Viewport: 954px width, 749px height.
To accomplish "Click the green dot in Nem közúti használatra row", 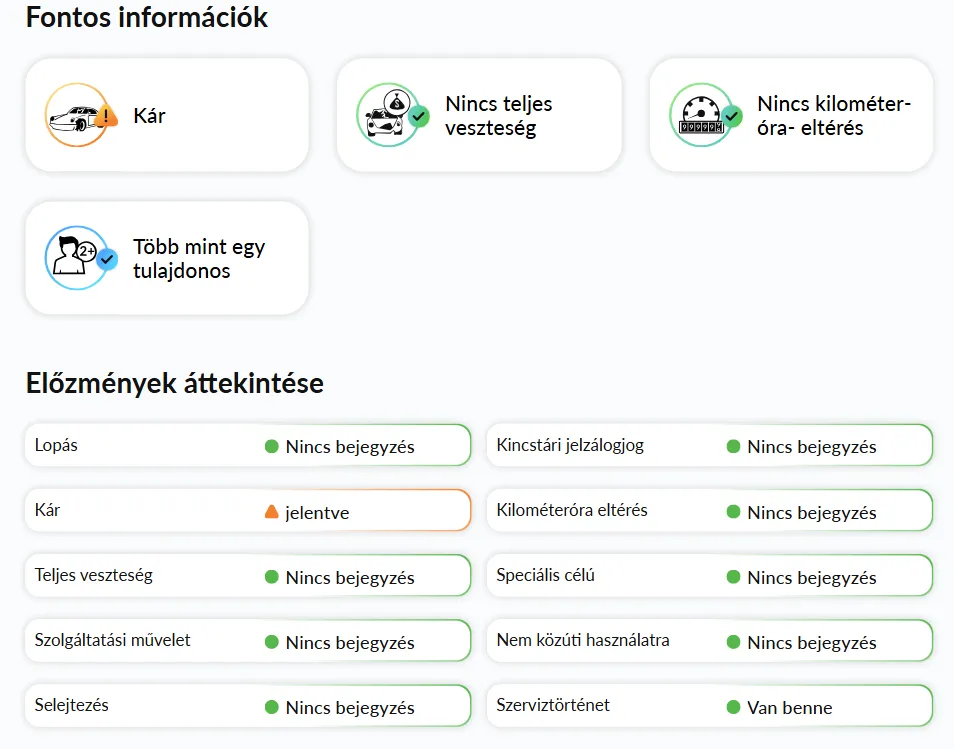I will point(734,642).
